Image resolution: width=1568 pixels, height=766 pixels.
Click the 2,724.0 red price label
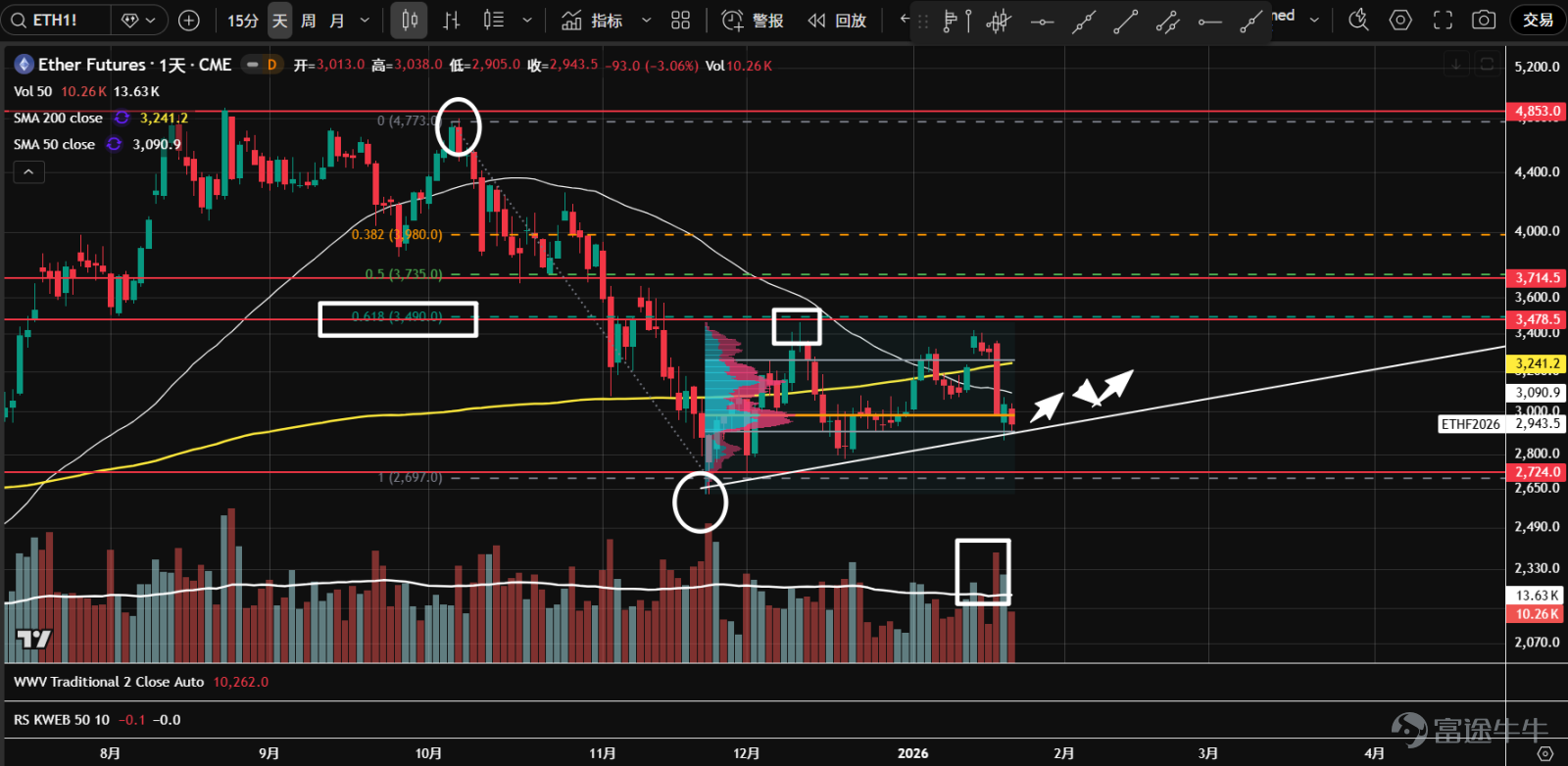pos(1537,472)
